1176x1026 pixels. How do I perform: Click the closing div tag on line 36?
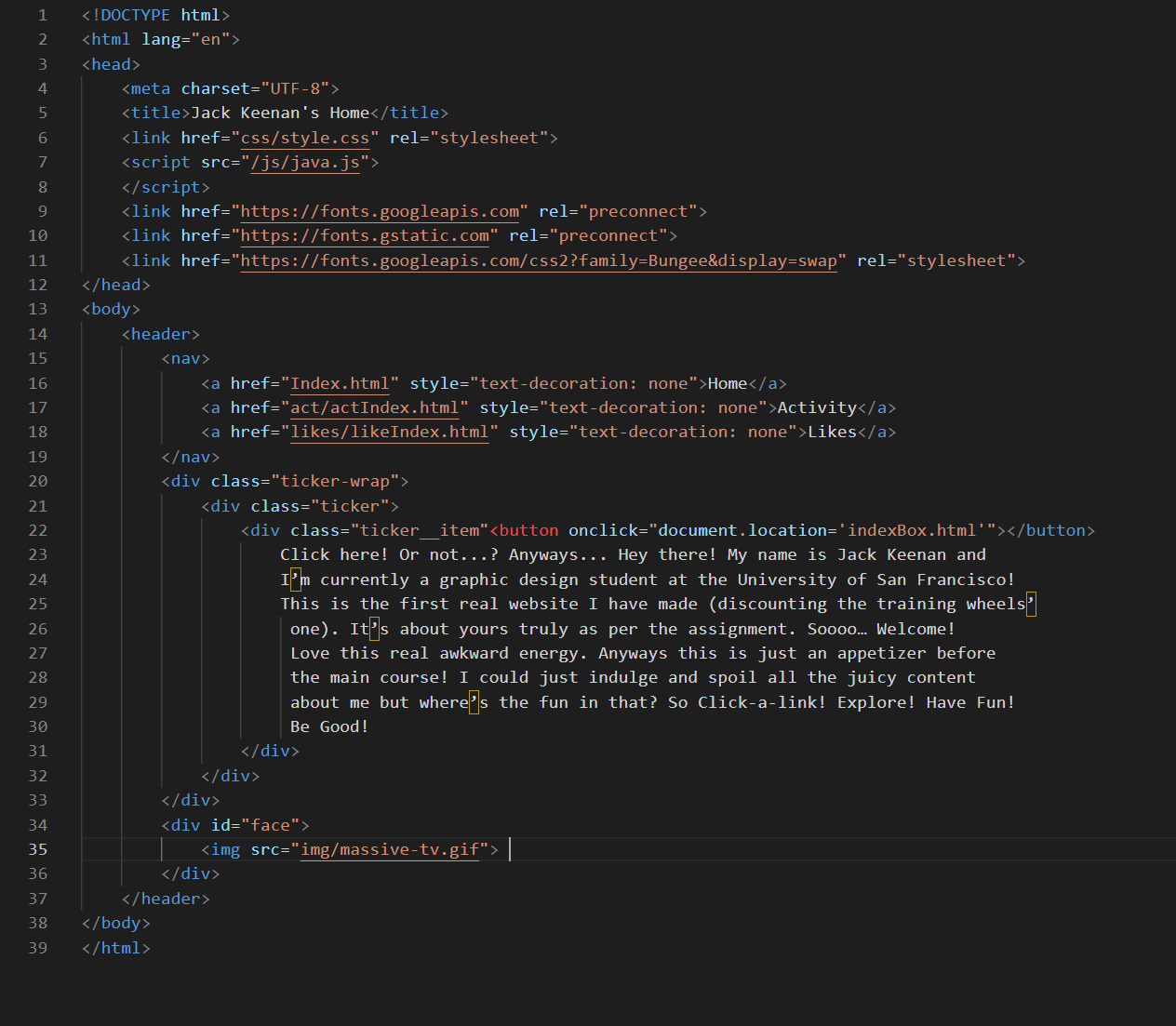(x=191, y=873)
